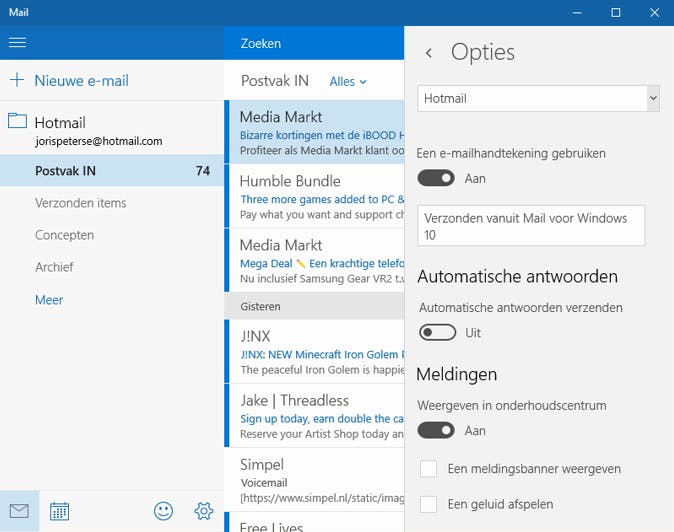The image size is (674, 532).
Task: Open the Hotmail account dropdown in Opties
Action: pos(538,98)
